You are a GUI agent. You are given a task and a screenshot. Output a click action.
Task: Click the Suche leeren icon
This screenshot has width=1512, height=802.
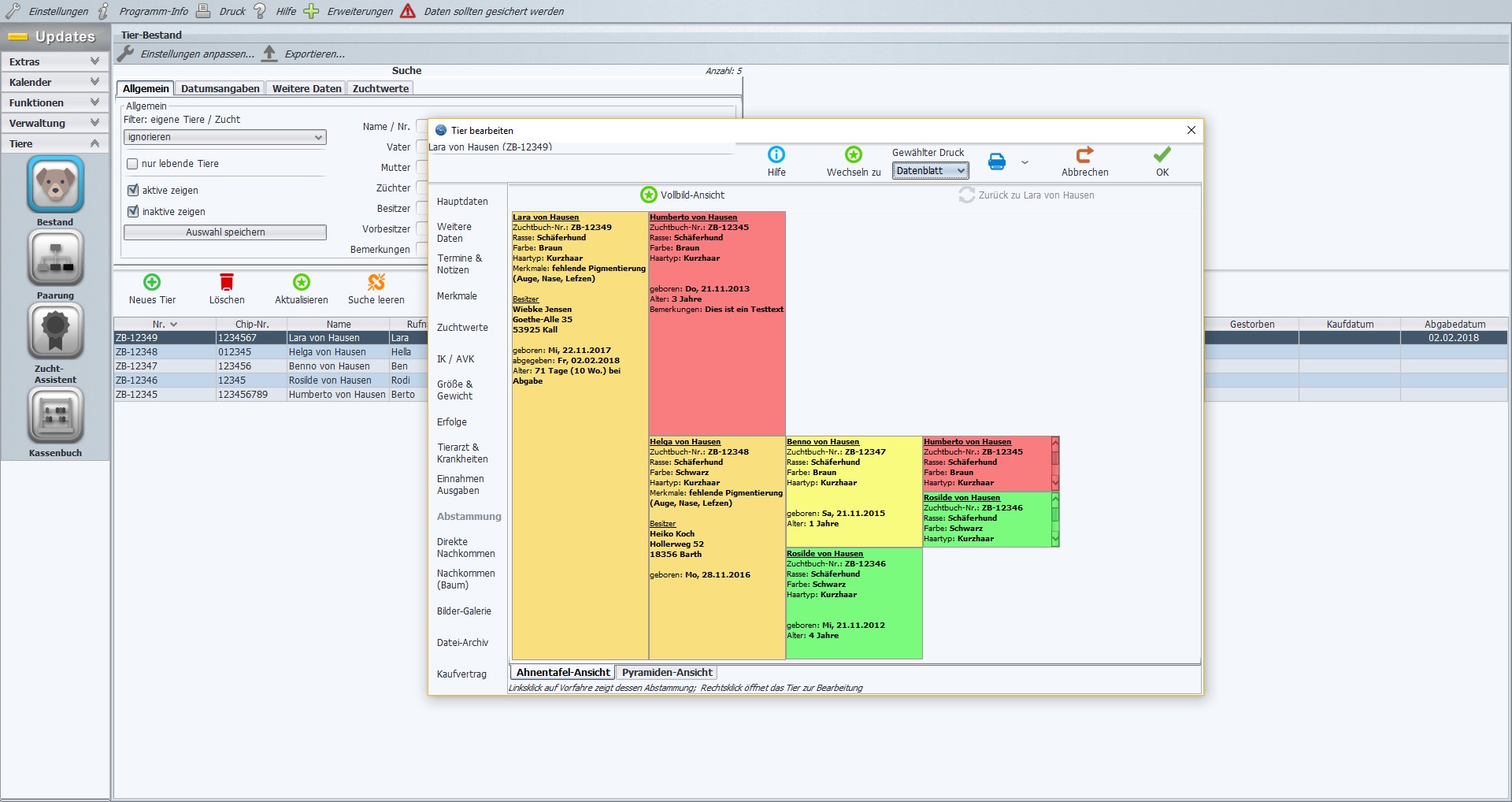point(376,282)
